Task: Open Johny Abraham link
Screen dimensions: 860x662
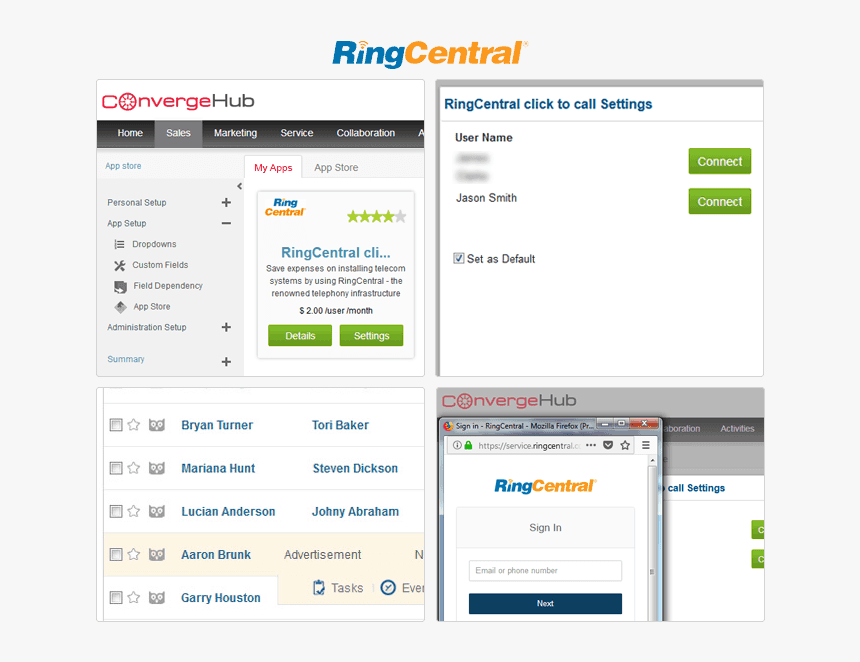Action: pyautogui.click(x=355, y=512)
